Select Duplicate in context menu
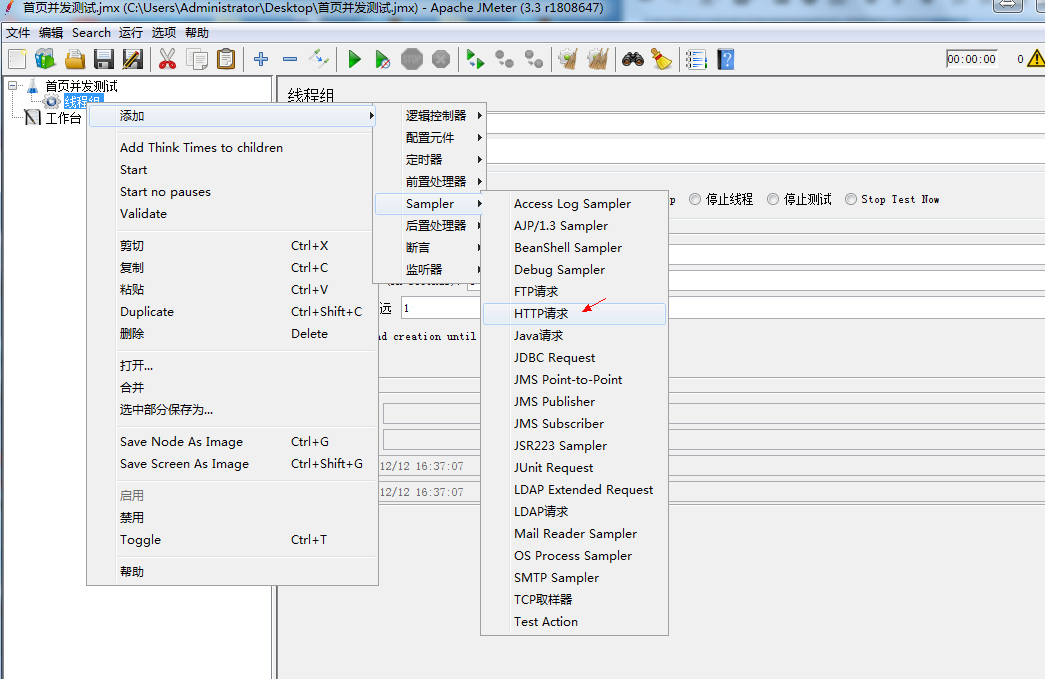 [232, 311]
